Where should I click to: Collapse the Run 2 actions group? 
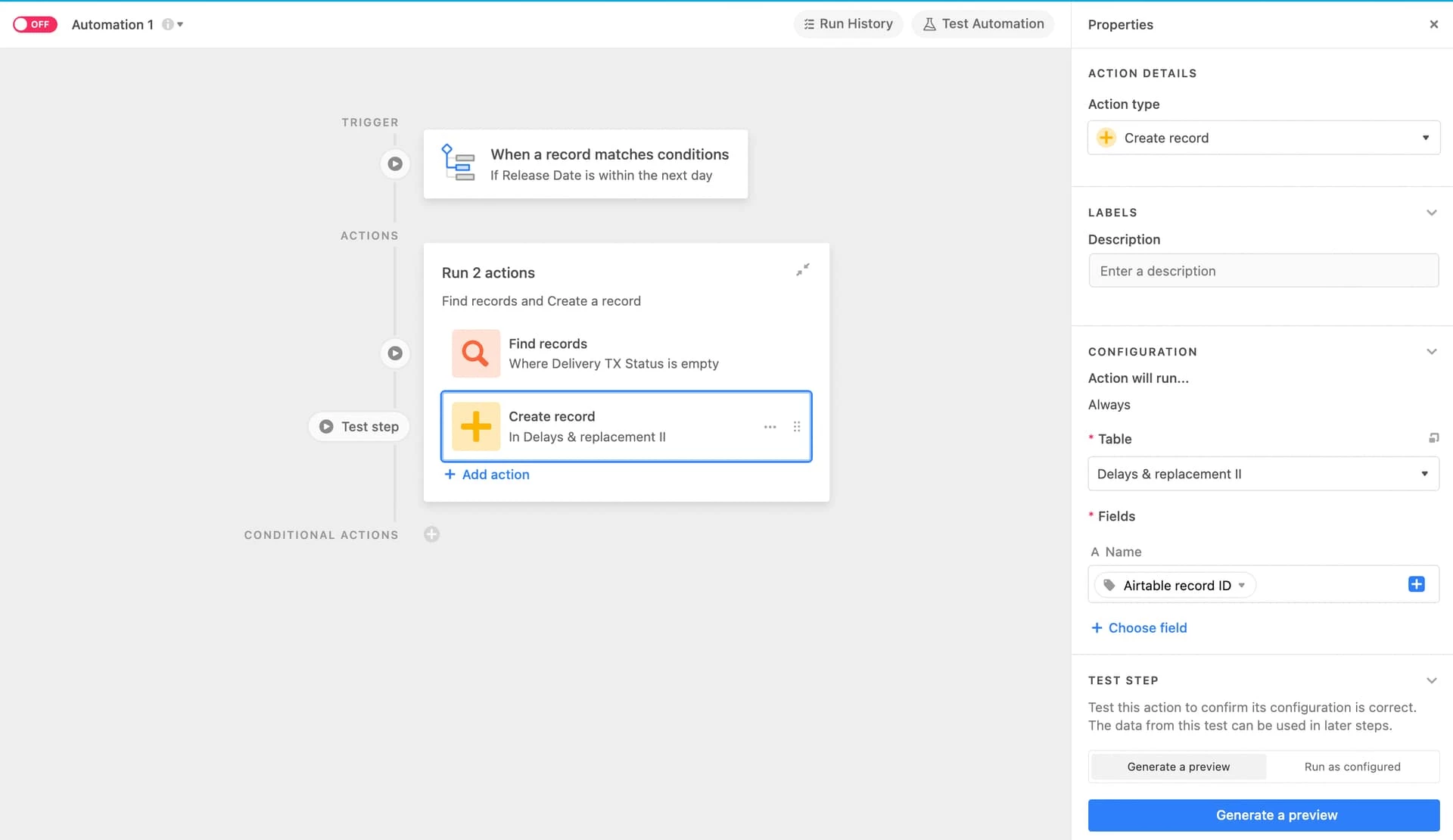pyautogui.click(x=803, y=269)
